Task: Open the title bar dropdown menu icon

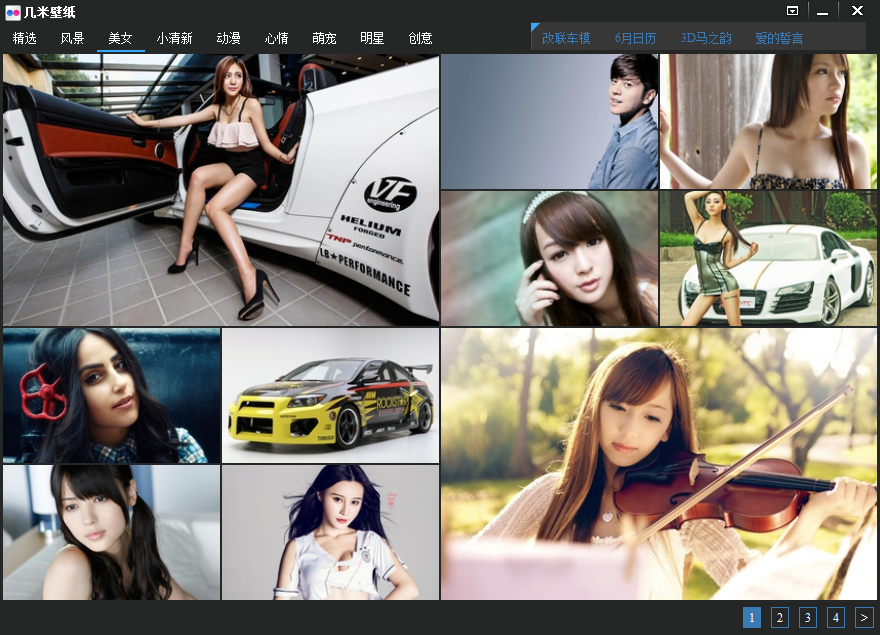Action: click(792, 11)
